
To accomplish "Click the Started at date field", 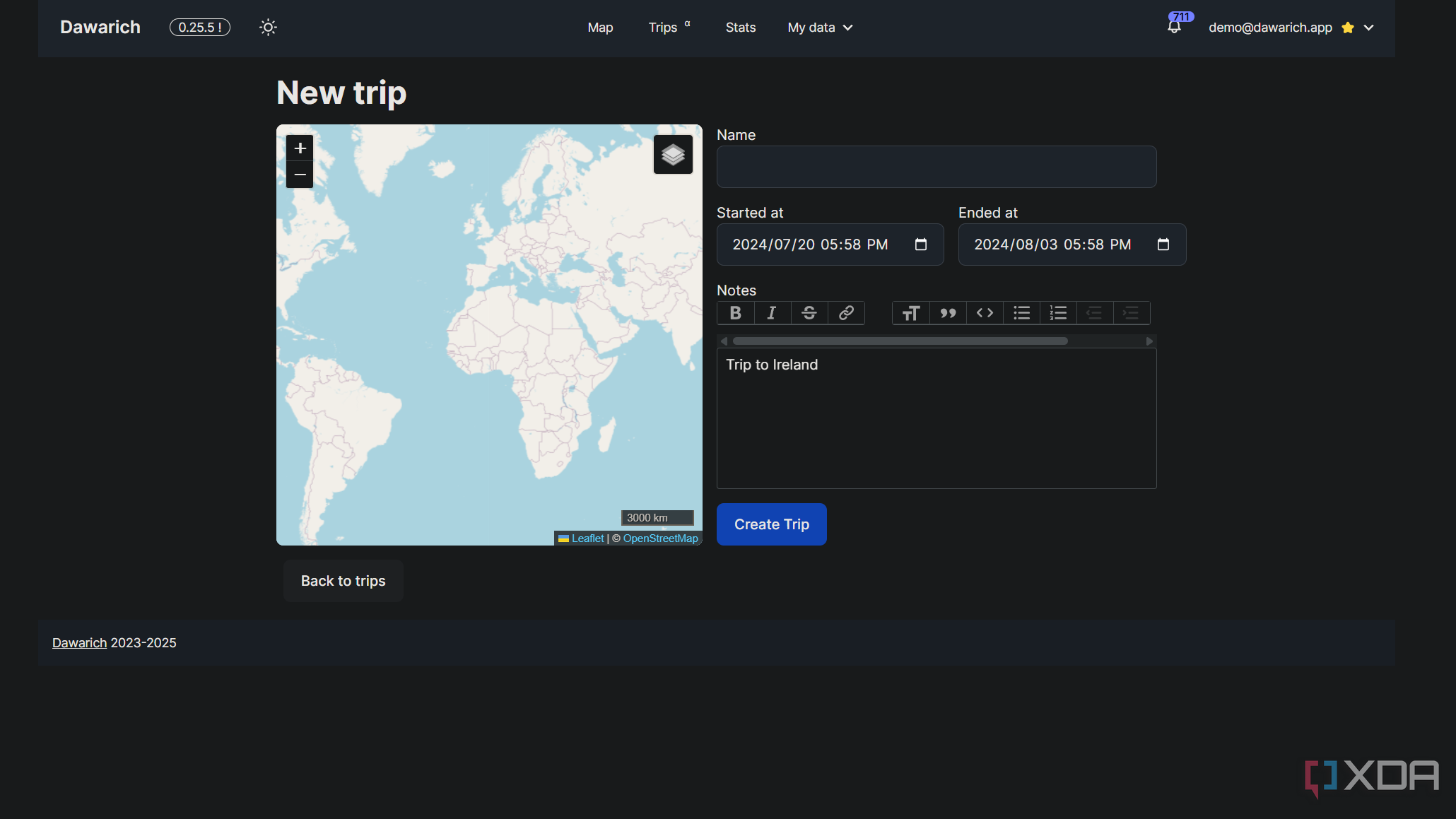I will (830, 244).
